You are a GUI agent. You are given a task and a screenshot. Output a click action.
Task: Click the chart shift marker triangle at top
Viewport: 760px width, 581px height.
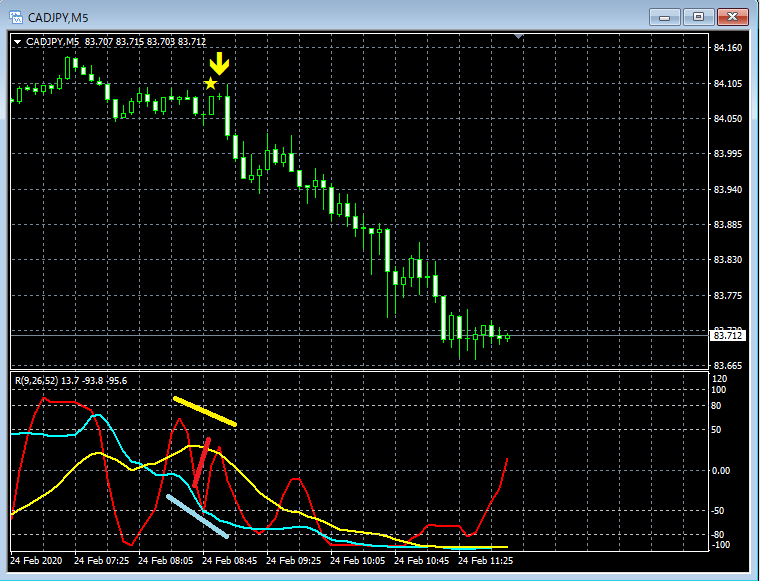point(518,36)
